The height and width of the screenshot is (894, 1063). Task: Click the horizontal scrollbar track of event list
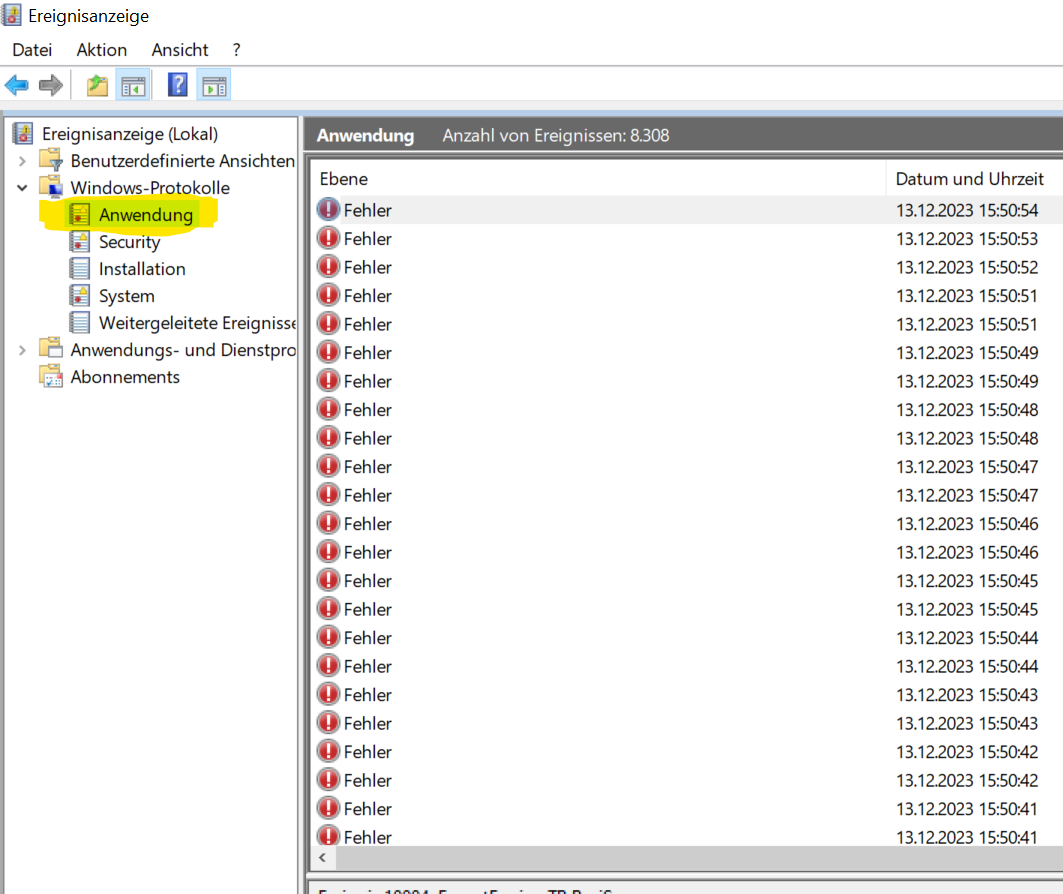click(x=698, y=858)
